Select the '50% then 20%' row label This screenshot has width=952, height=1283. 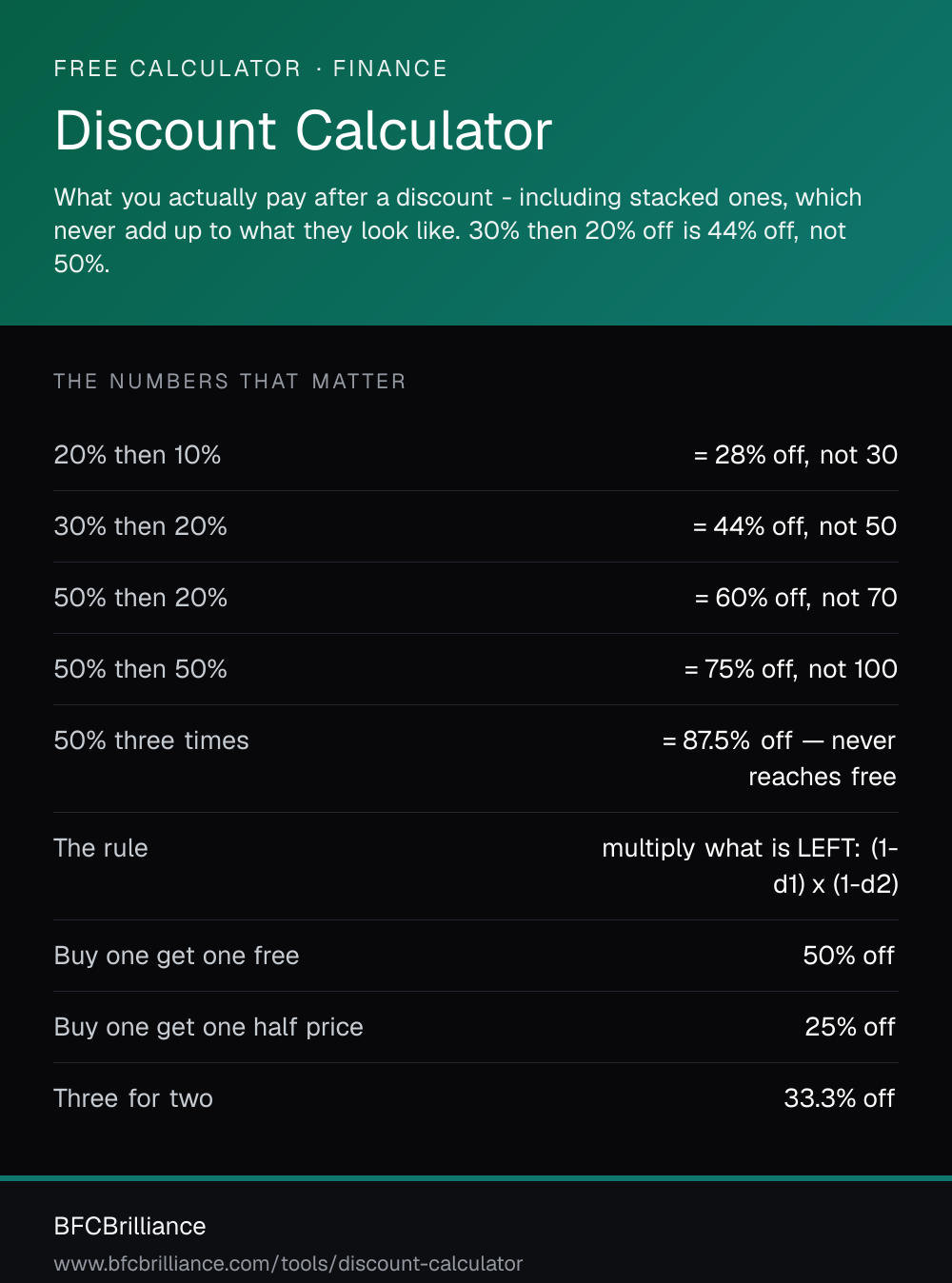[x=140, y=598]
